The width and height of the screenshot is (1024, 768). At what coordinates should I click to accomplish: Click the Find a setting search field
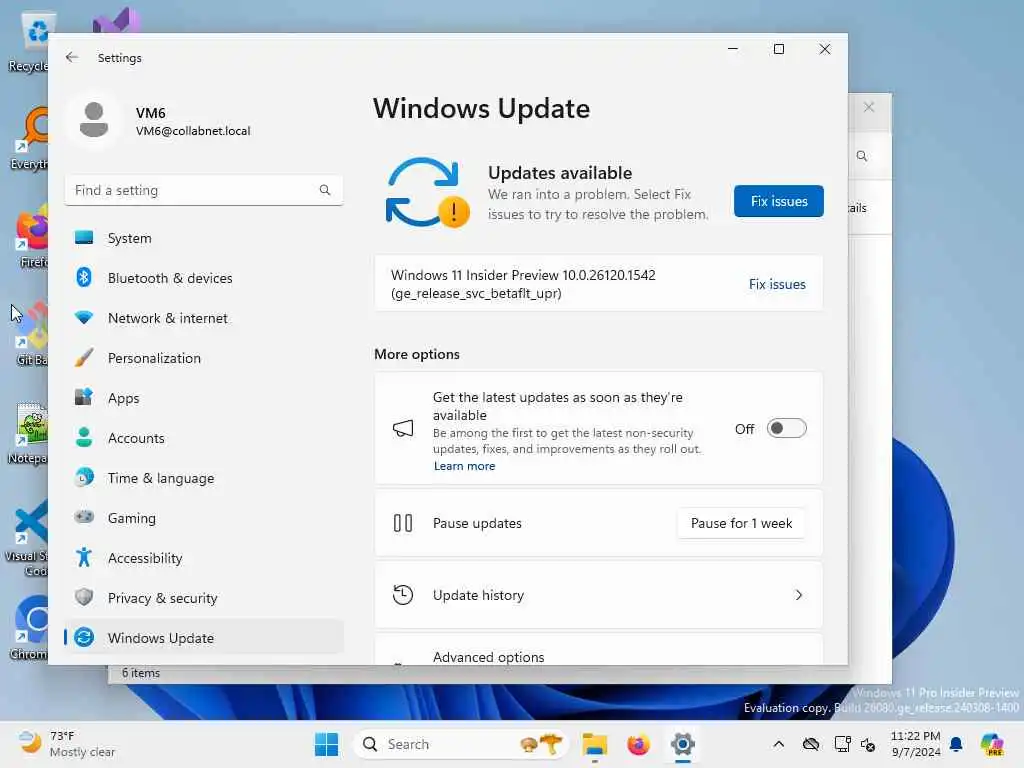pos(204,190)
